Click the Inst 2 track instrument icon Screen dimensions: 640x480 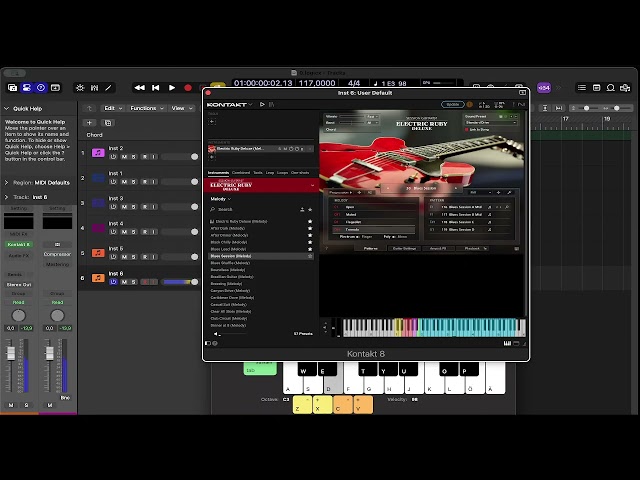coord(98,153)
